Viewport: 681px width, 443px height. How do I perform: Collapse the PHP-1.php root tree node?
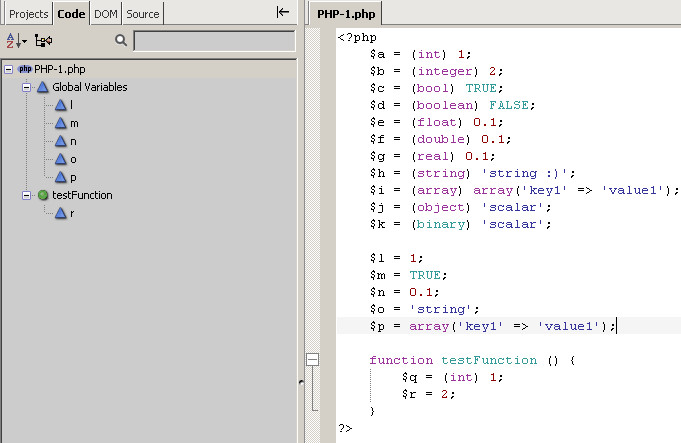click(x=9, y=69)
